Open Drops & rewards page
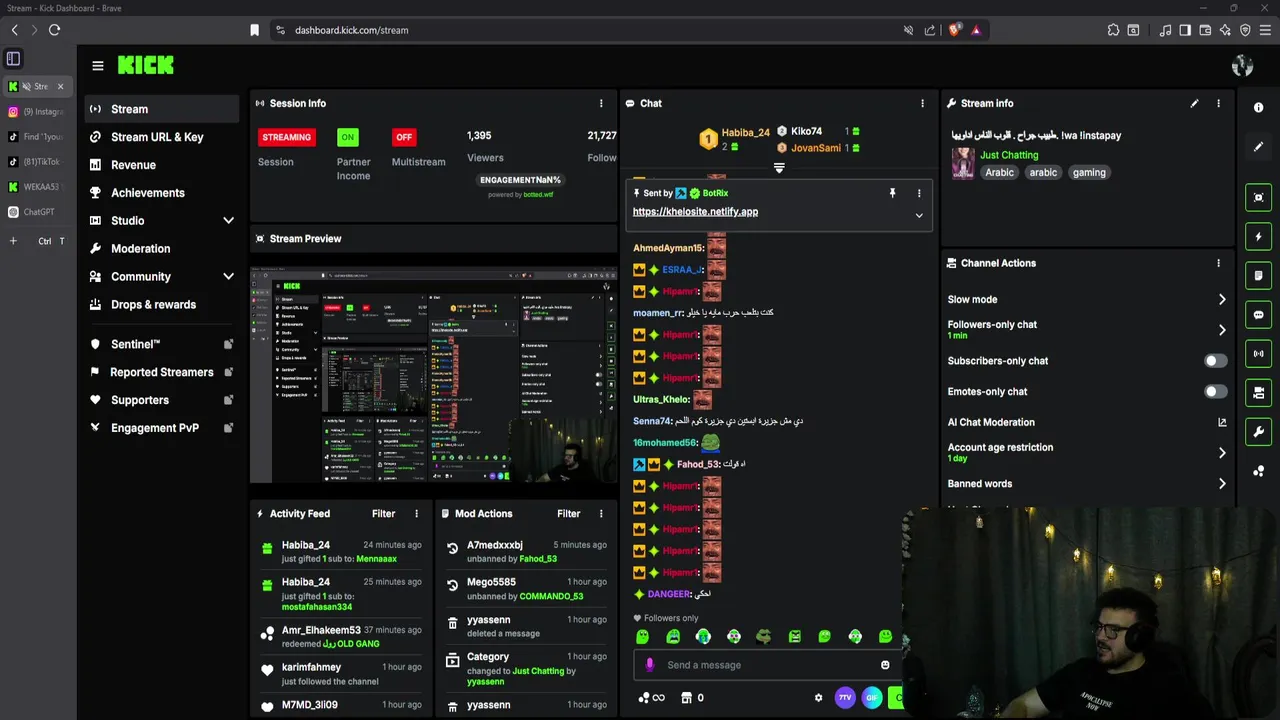The width and height of the screenshot is (1280, 720). pos(153,305)
